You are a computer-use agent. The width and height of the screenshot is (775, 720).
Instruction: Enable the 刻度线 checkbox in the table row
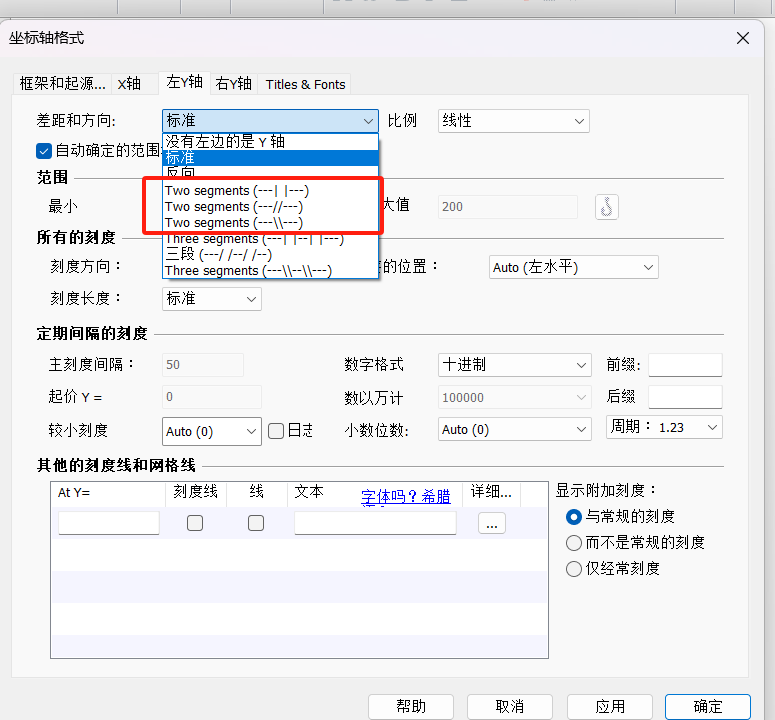click(x=195, y=523)
